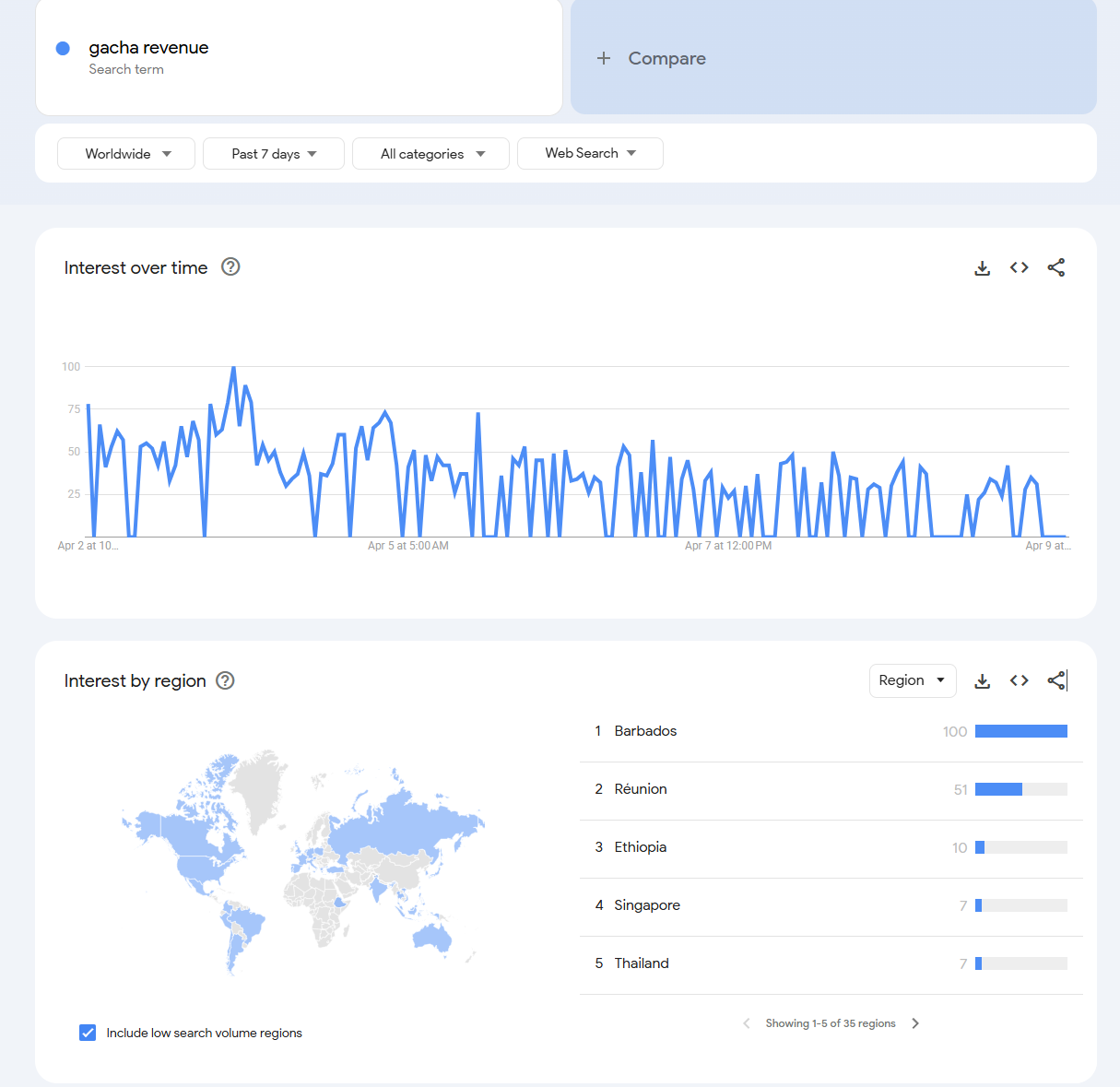The width and height of the screenshot is (1120, 1087).
Task: Share the Interest over time chart
Action: [x=1056, y=267]
